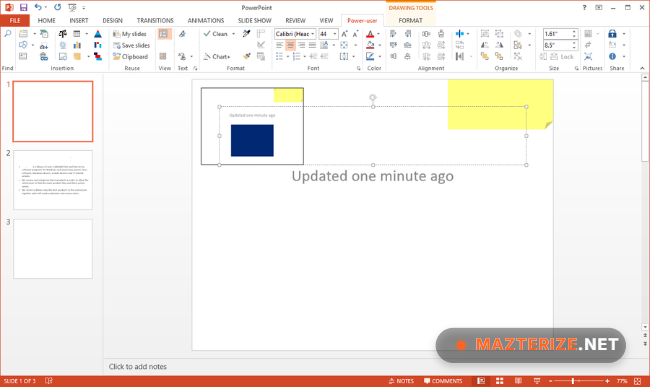Click the Save slides button
Viewport: 650px width, 387px height.
(131, 45)
